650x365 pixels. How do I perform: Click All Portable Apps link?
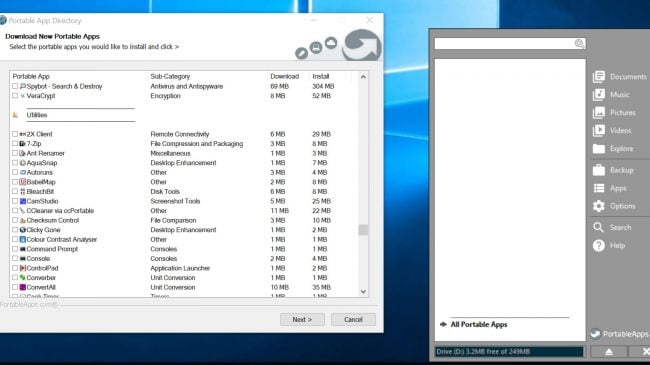479,324
